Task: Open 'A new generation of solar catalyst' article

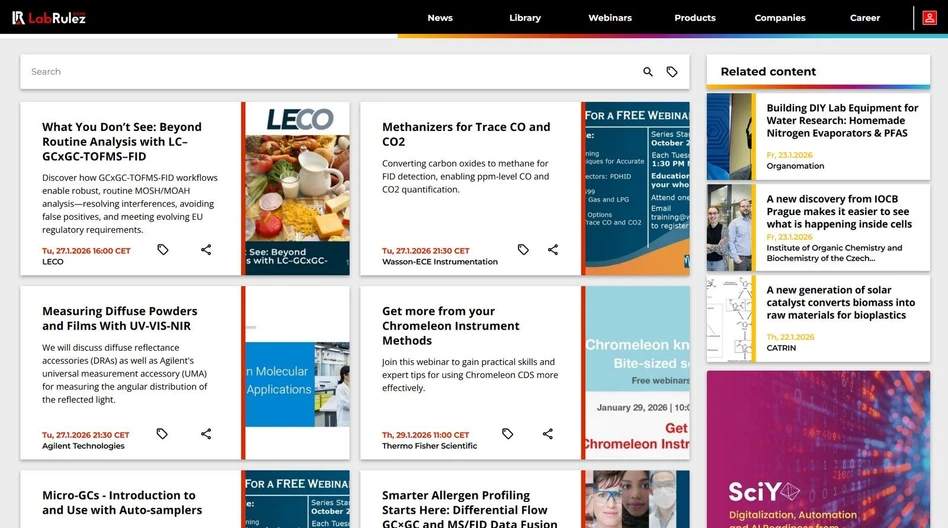Action: pos(840,302)
